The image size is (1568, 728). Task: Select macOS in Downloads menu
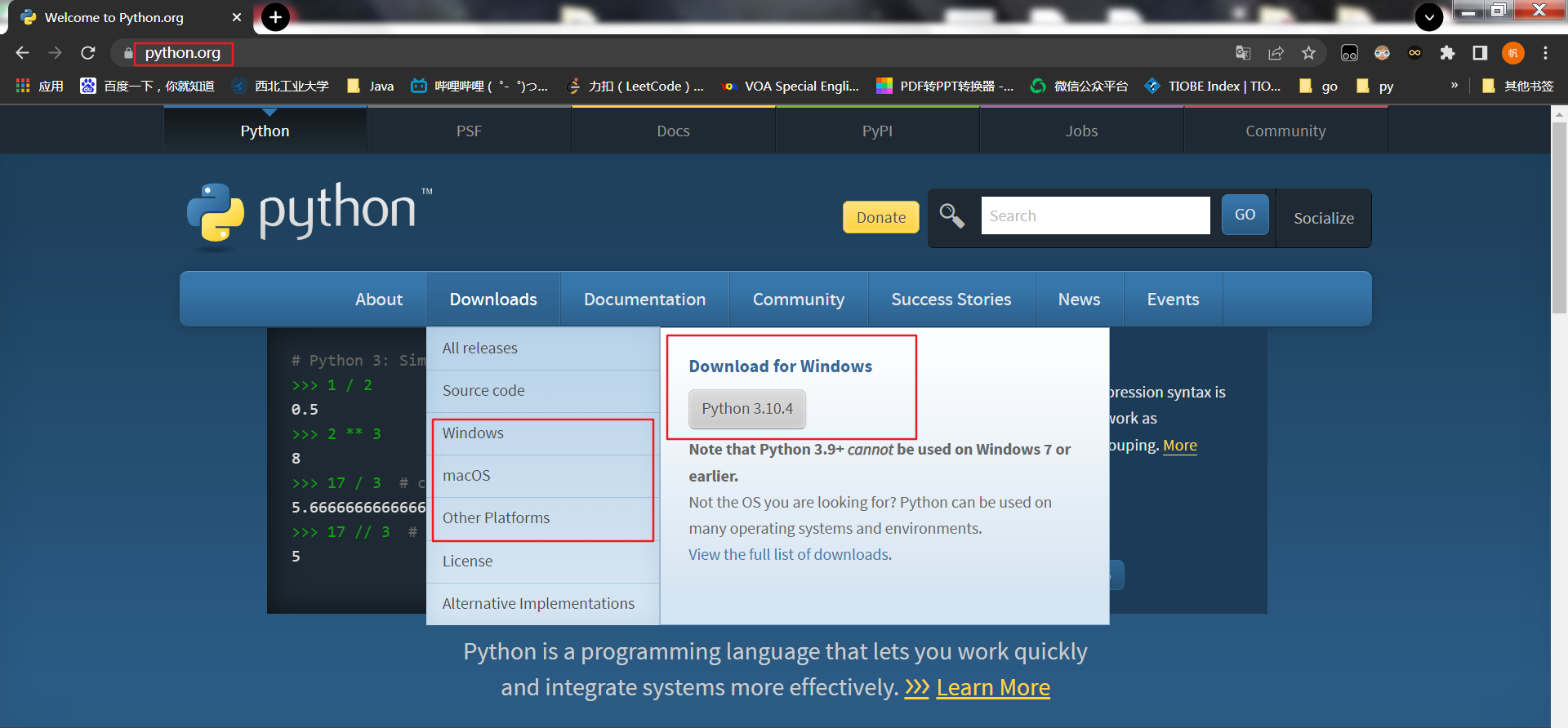click(x=543, y=476)
